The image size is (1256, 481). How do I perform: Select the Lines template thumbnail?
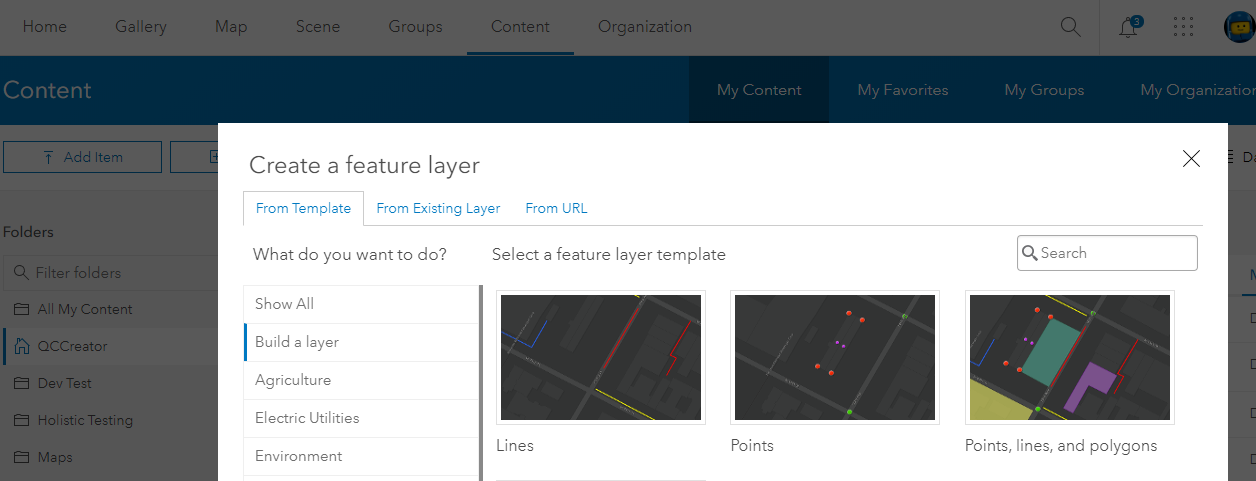click(601, 357)
